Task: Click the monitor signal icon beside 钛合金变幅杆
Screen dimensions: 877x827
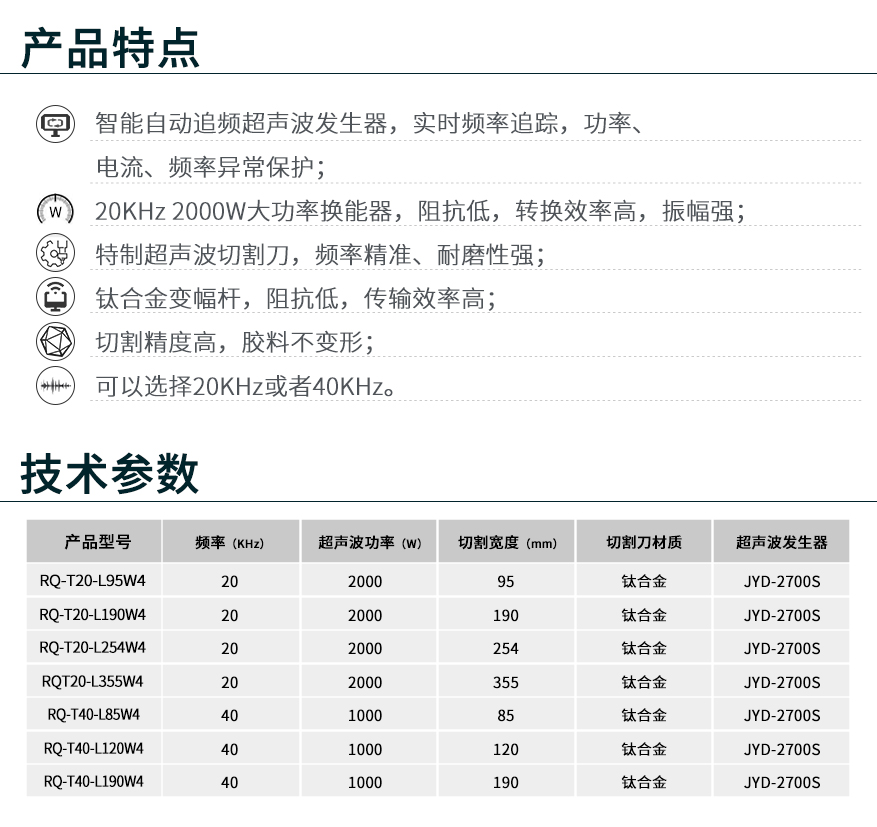Action: tap(55, 298)
